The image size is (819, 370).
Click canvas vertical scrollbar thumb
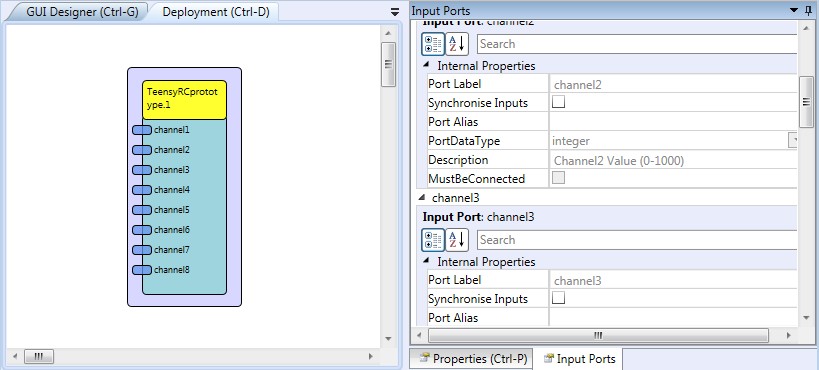coord(388,64)
